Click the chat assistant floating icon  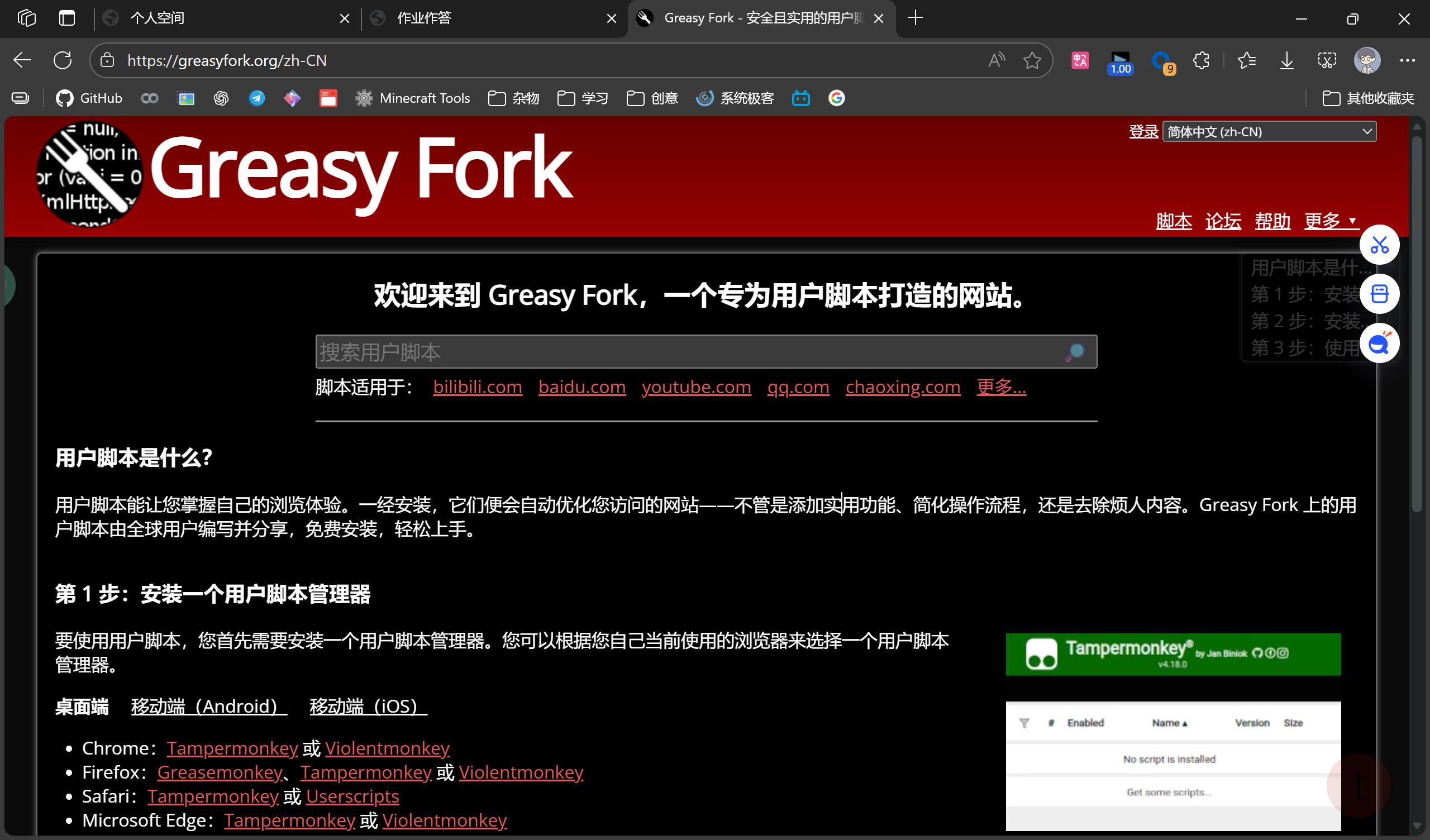point(1379,344)
